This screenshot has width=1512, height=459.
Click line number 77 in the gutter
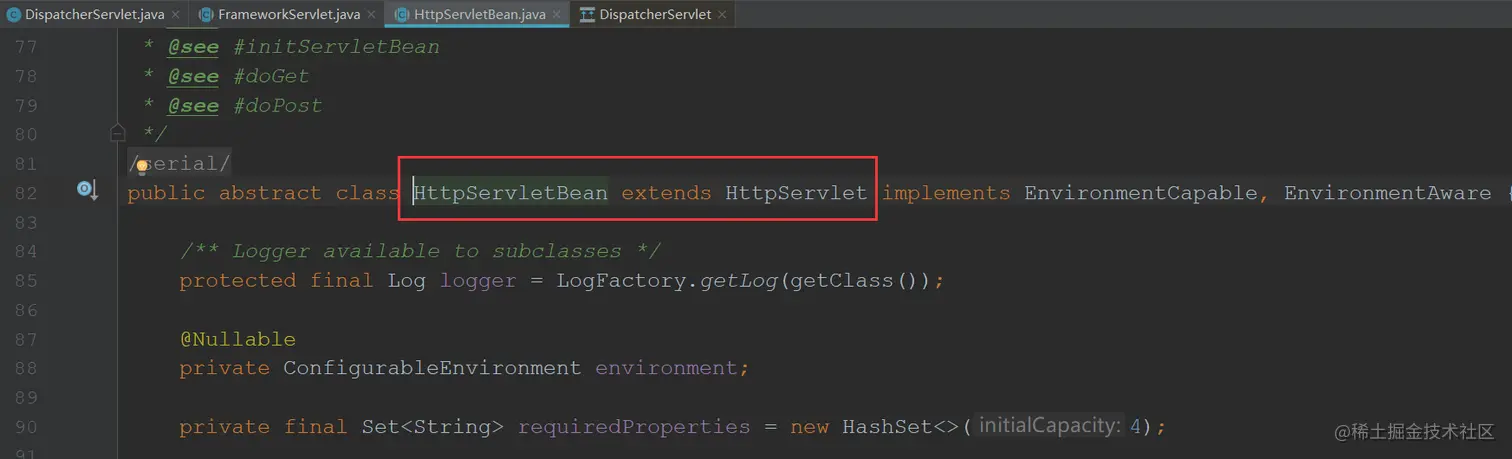click(26, 47)
